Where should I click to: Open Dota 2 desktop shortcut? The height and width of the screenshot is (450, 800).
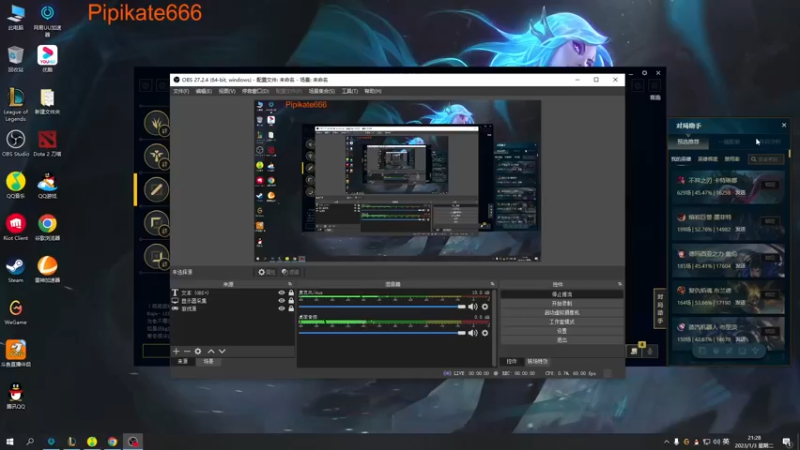[47, 143]
